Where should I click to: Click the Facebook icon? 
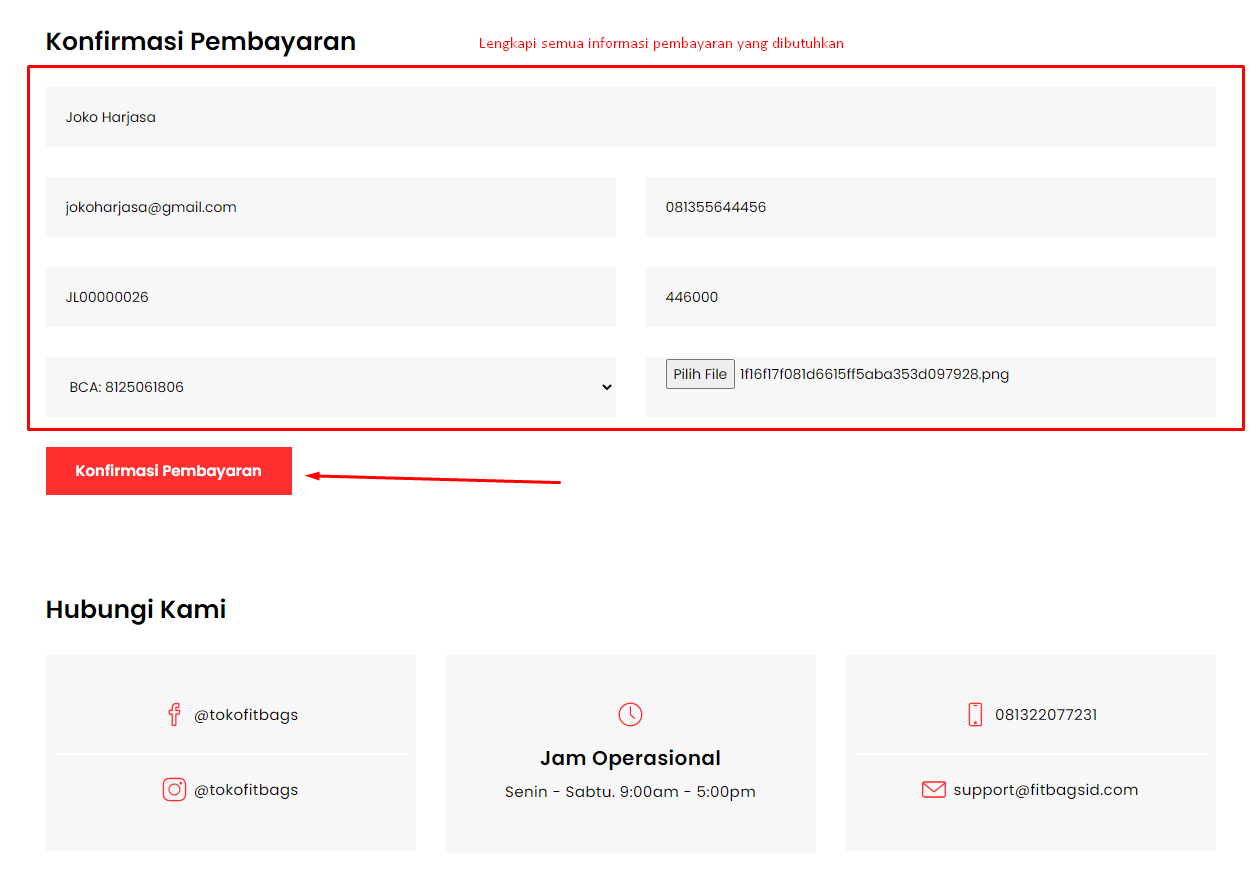click(174, 714)
